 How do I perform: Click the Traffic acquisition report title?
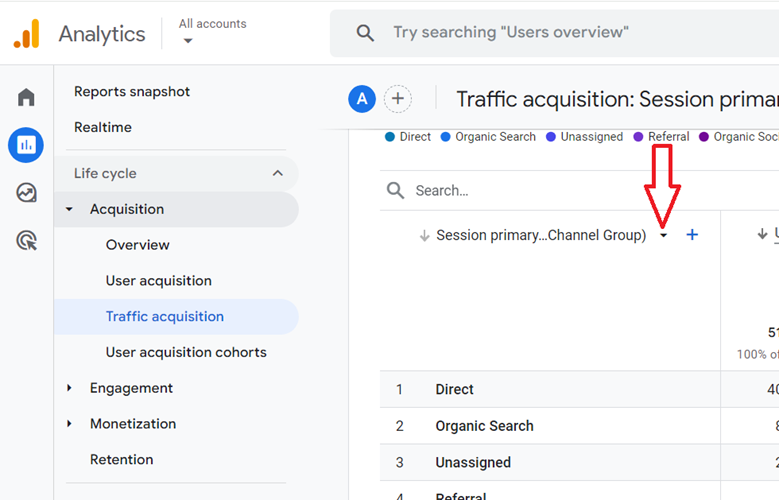(617, 99)
